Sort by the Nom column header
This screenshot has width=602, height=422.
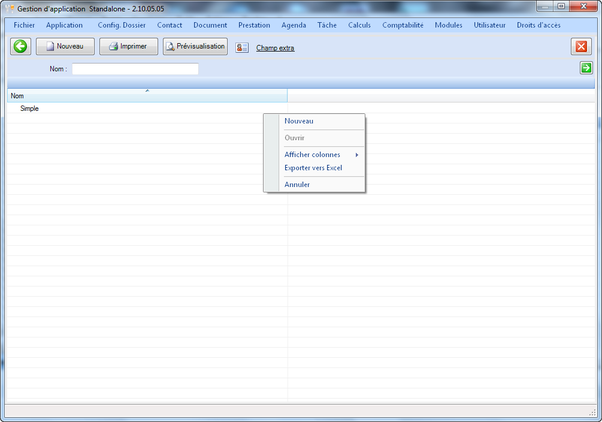[146, 96]
